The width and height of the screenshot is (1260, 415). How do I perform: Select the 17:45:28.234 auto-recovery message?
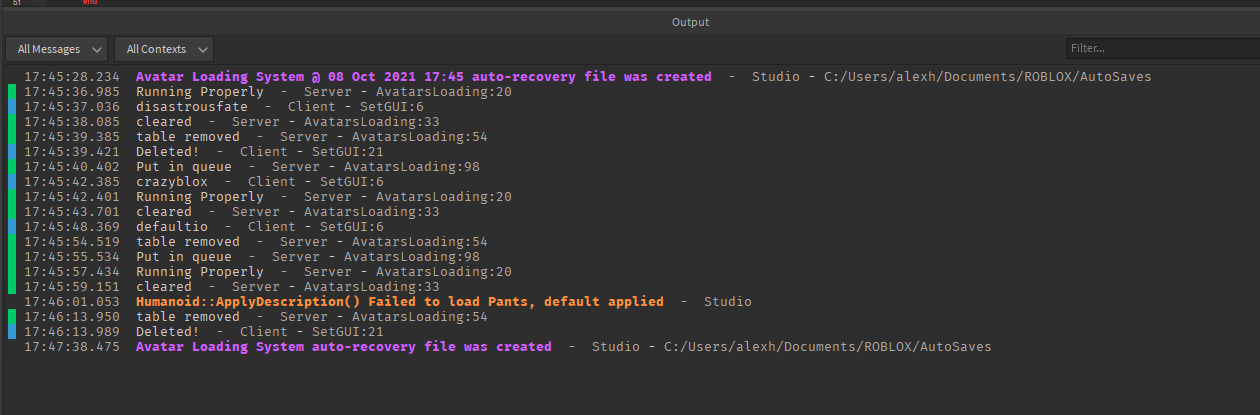(x=424, y=77)
